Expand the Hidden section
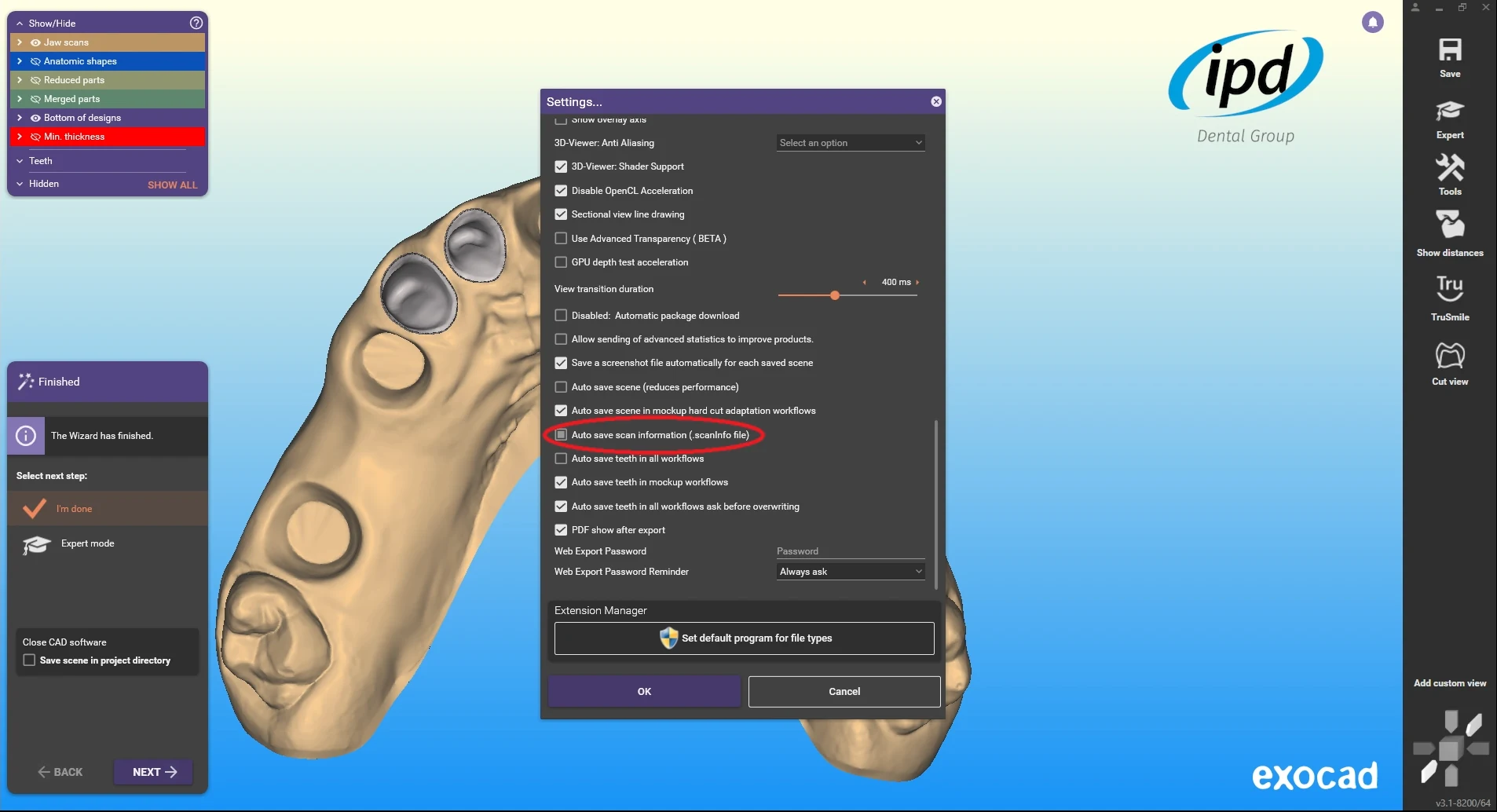The width and height of the screenshot is (1497, 812). point(20,184)
